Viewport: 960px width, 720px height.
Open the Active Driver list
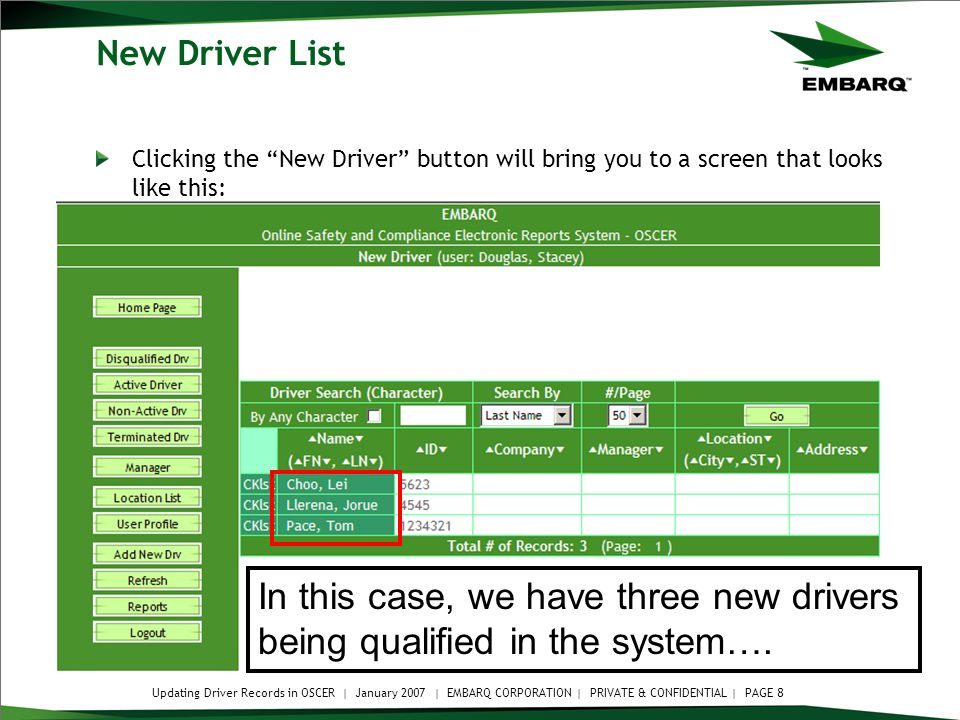coord(147,384)
